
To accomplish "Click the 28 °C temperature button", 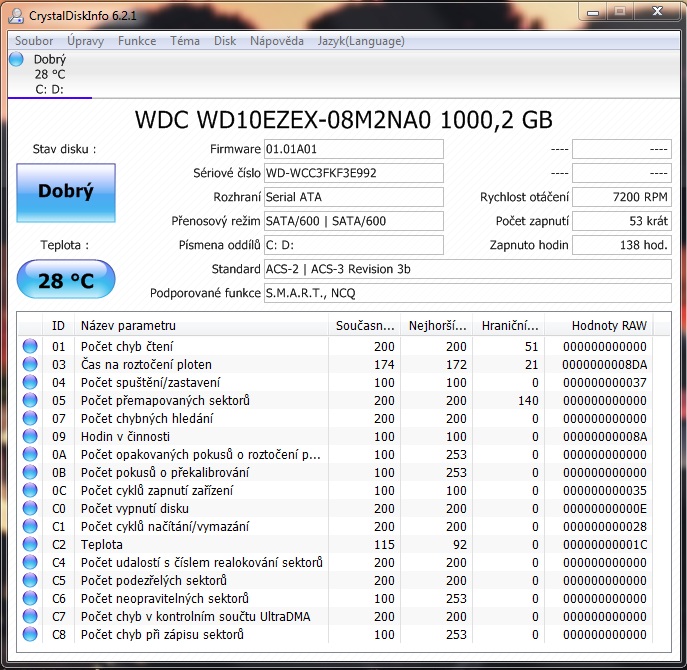I will tap(66, 279).
